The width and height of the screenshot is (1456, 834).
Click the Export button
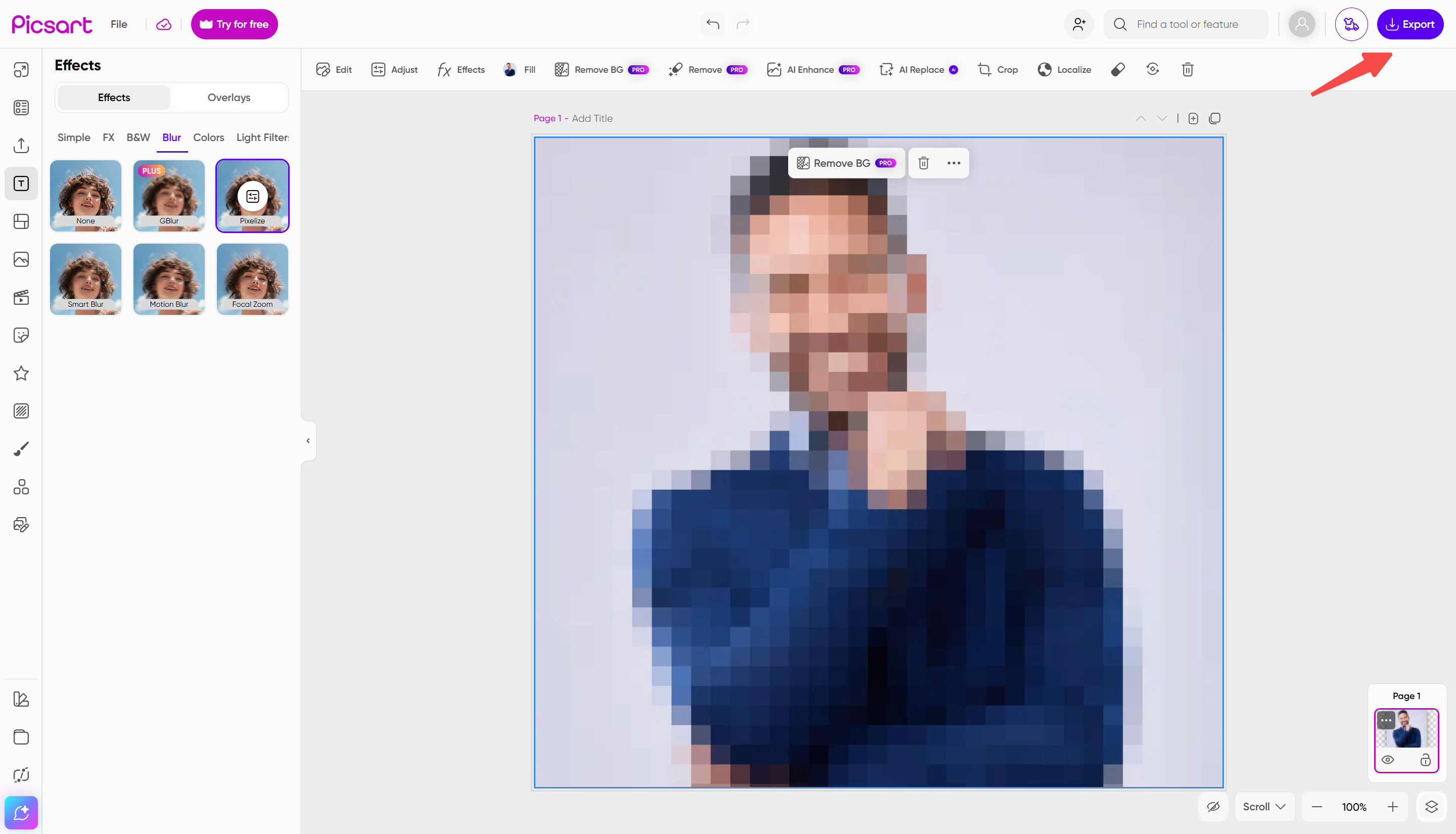(x=1409, y=24)
